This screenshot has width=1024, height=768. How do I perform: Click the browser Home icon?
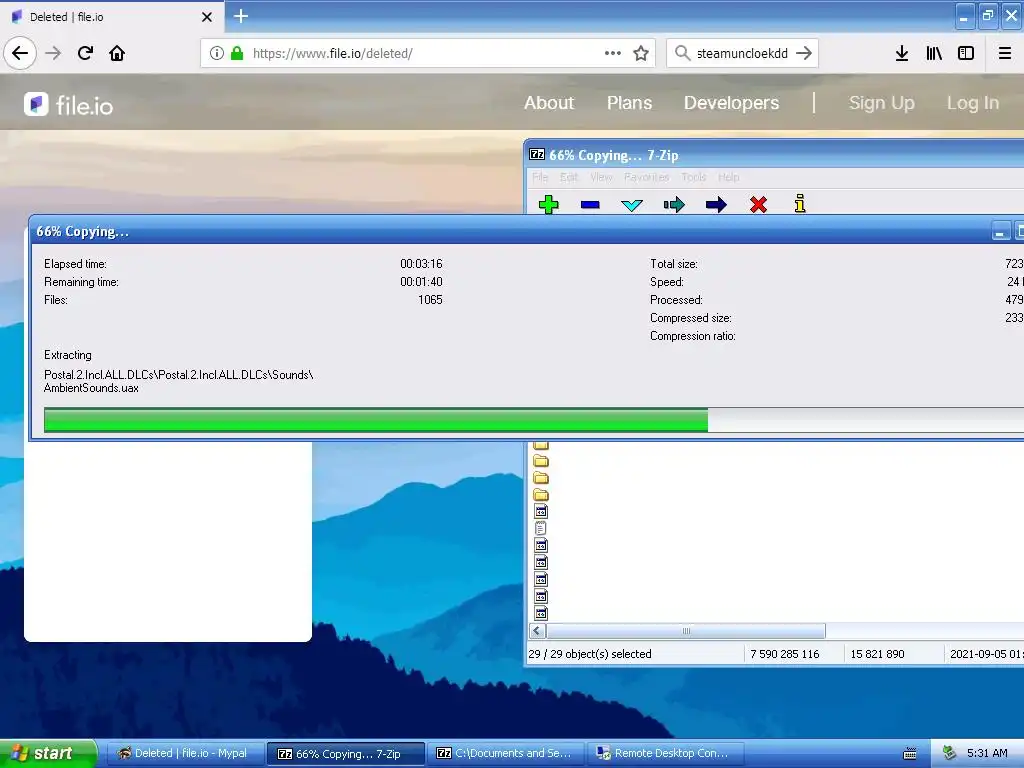(x=117, y=53)
